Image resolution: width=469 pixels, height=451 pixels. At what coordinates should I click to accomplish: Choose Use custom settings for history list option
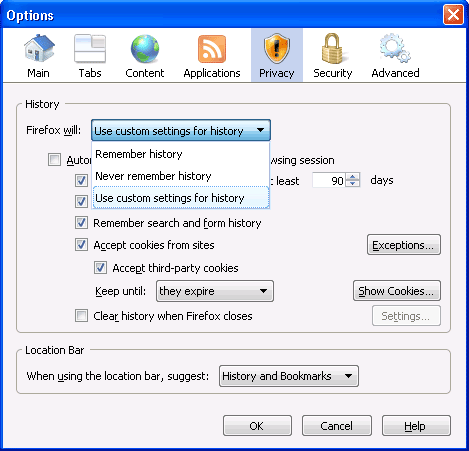[x=181, y=198]
